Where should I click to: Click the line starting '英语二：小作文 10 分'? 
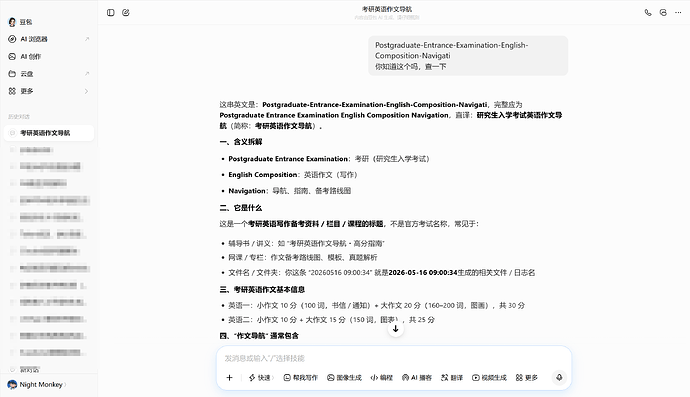click(x=331, y=320)
